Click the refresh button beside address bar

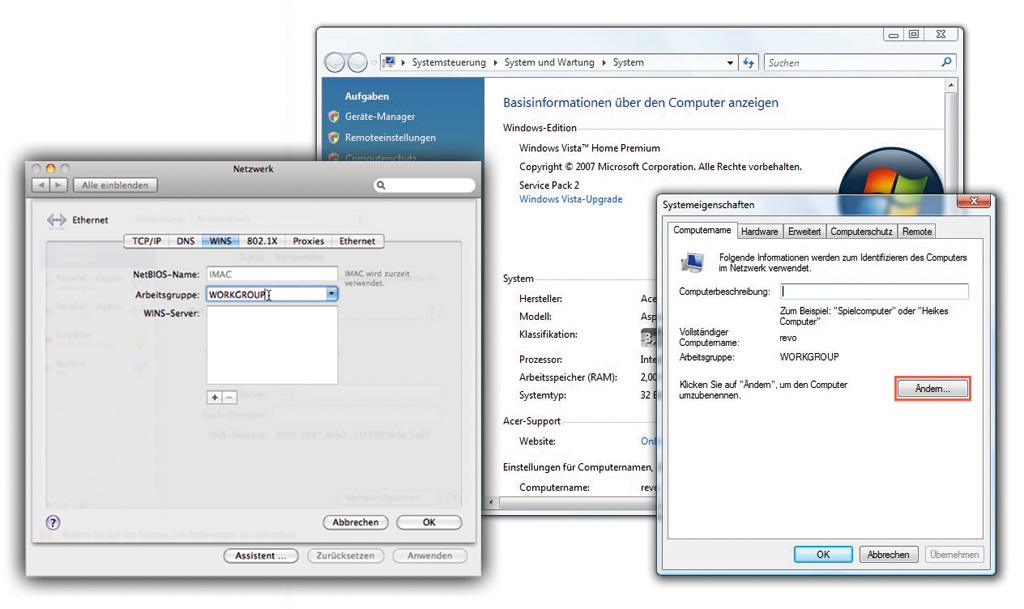click(x=748, y=63)
